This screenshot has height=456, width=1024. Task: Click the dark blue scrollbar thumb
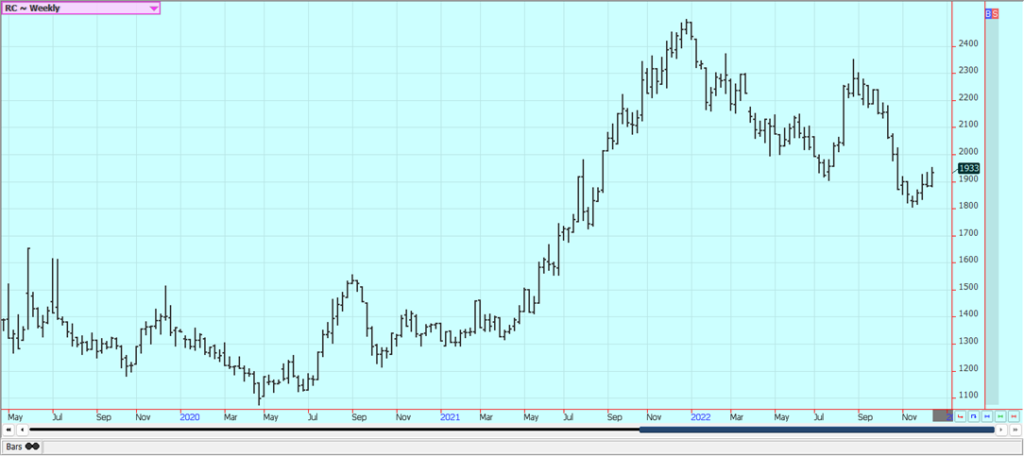[816, 430]
